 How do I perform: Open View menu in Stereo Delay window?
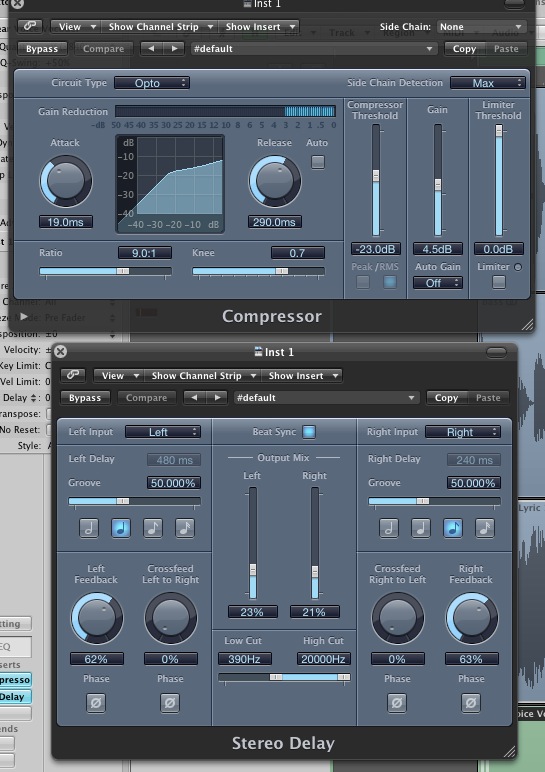[x=119, y=375]
